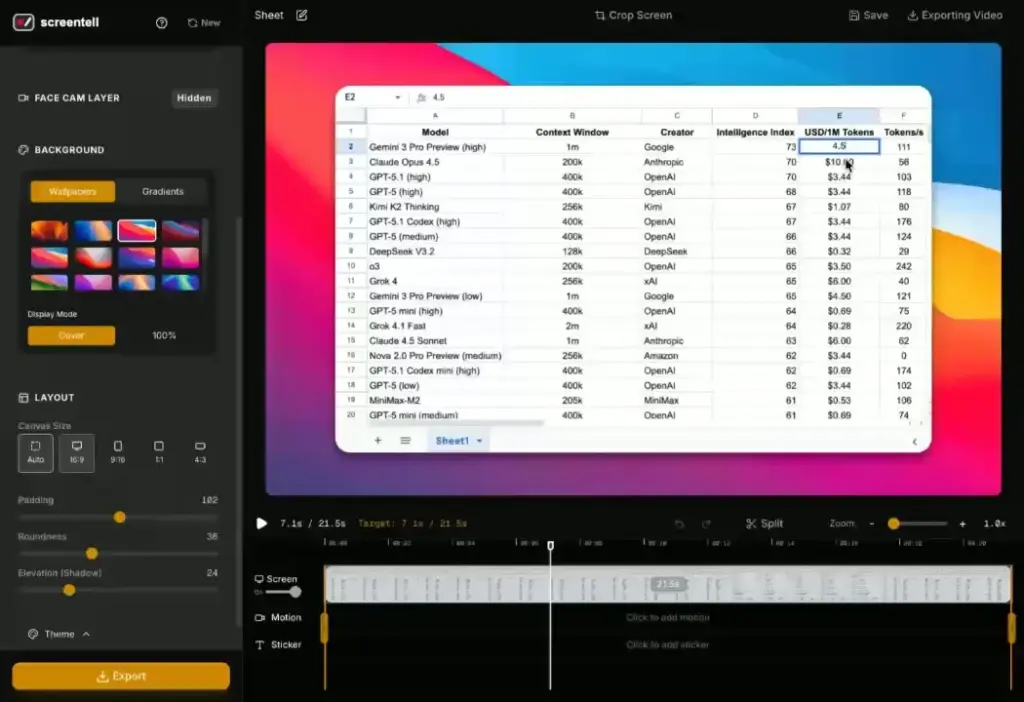
Task: Select the Split tool in timeline toolbar
Action: tap(764, 523)
